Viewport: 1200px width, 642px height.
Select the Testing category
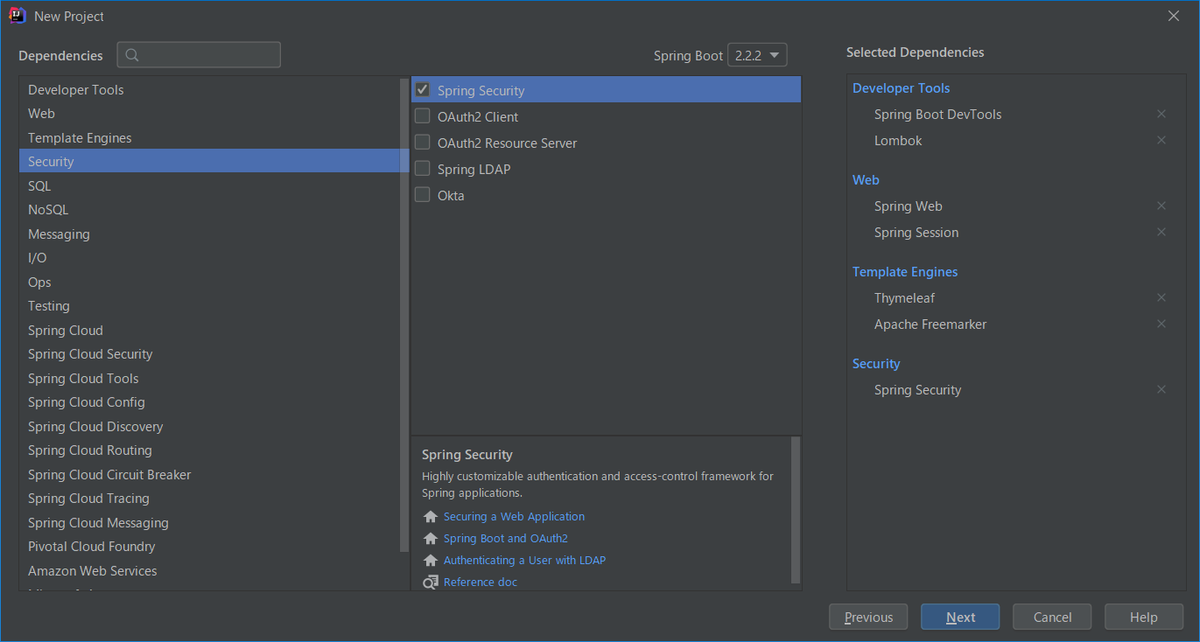pyautogui.click(x=209, y=306)
